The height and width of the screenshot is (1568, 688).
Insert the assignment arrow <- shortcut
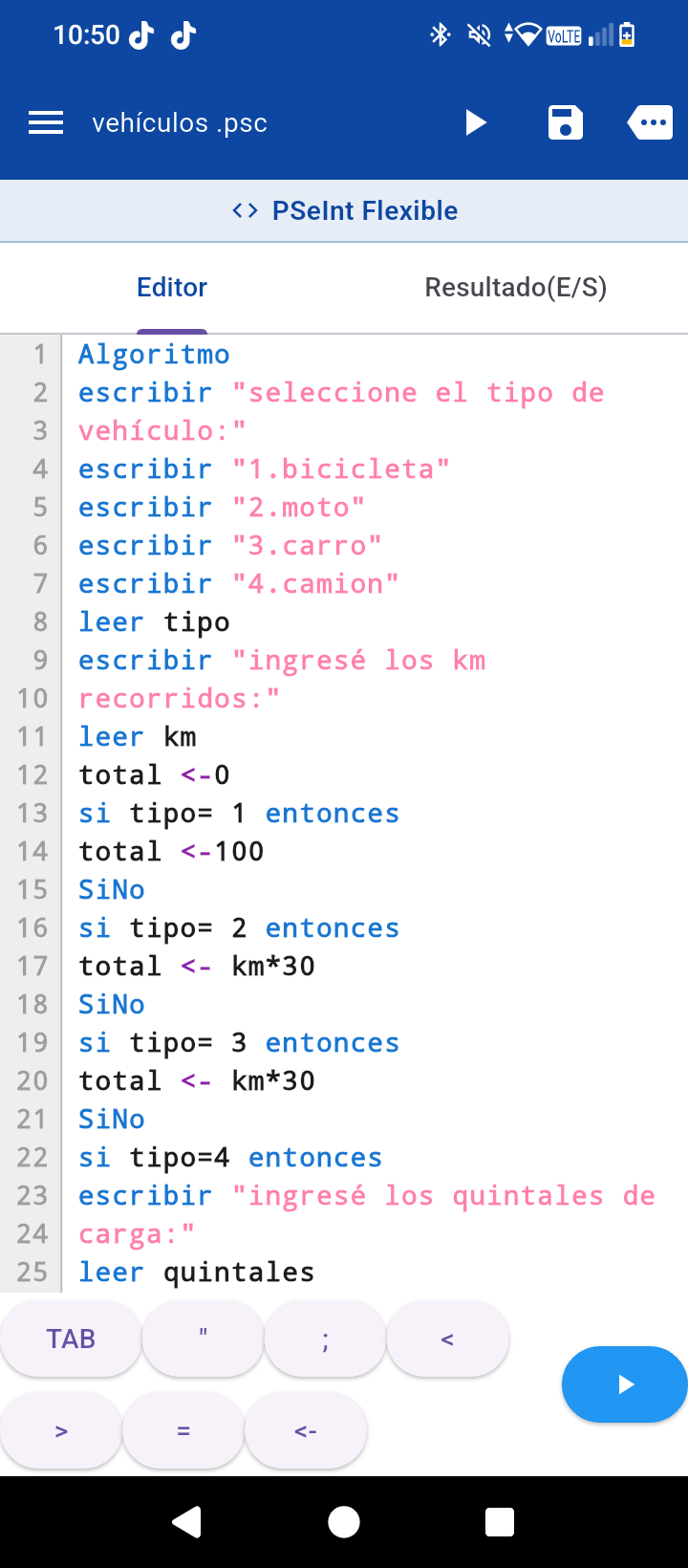(x=306, y=1430)
